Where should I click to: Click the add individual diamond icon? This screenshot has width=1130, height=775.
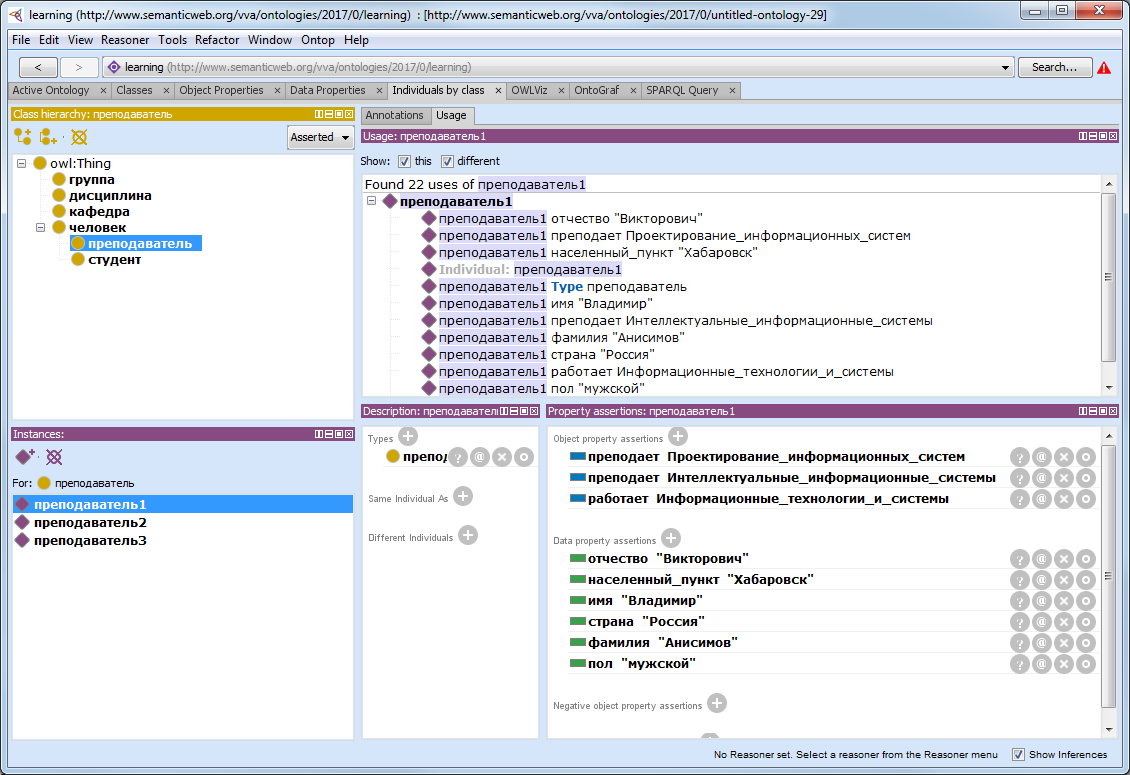pyautogui.click(x=24, y=457)
